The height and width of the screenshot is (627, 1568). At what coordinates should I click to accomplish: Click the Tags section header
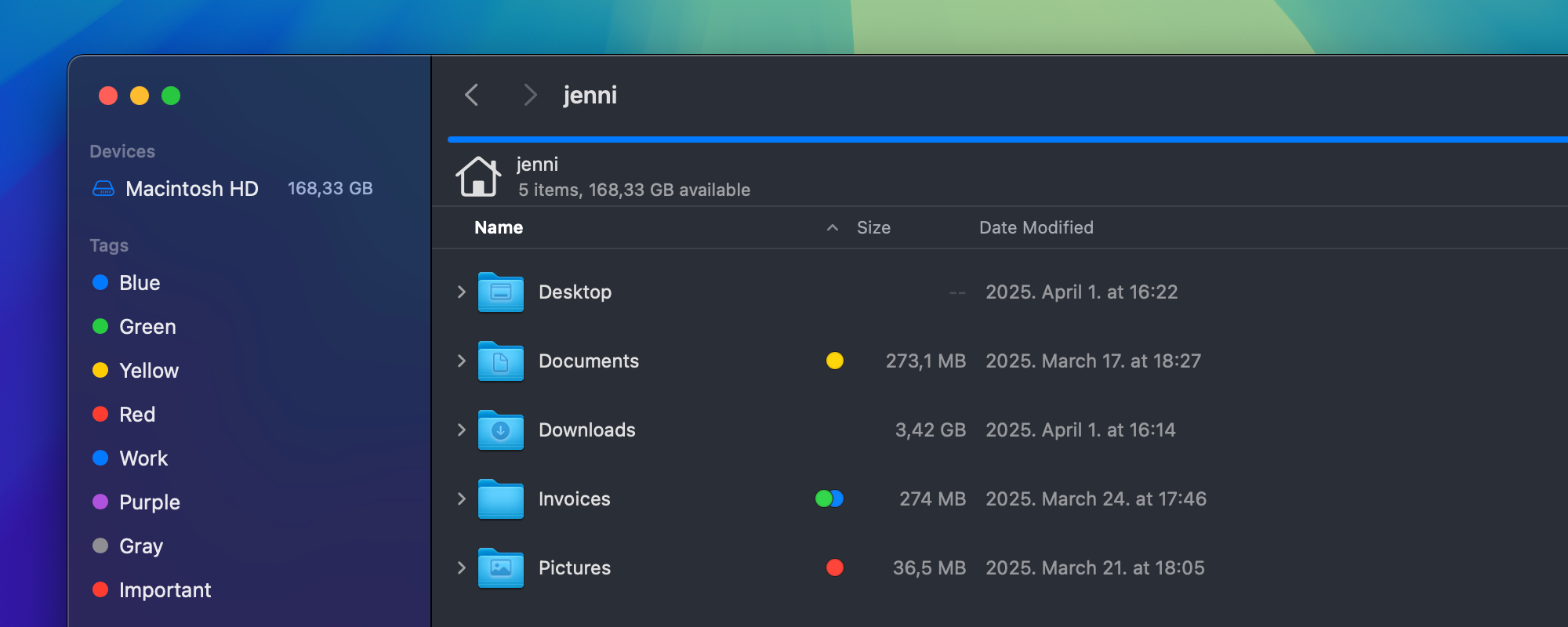point(109,245)
